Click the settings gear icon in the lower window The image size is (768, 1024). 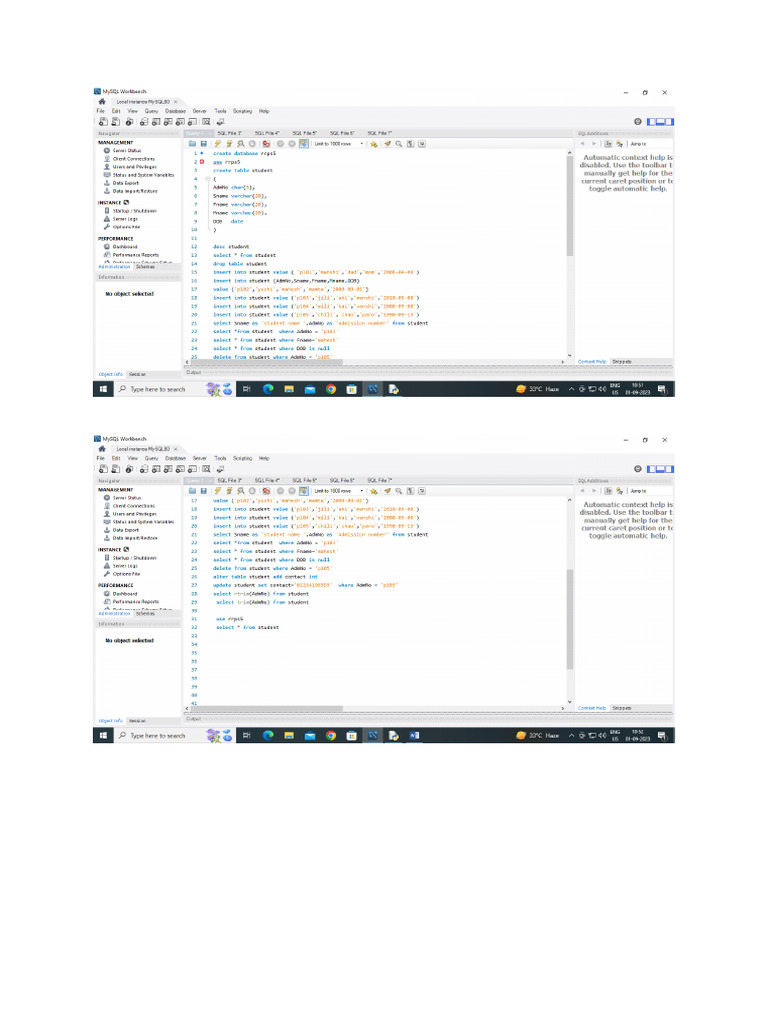tap(637, 468)
